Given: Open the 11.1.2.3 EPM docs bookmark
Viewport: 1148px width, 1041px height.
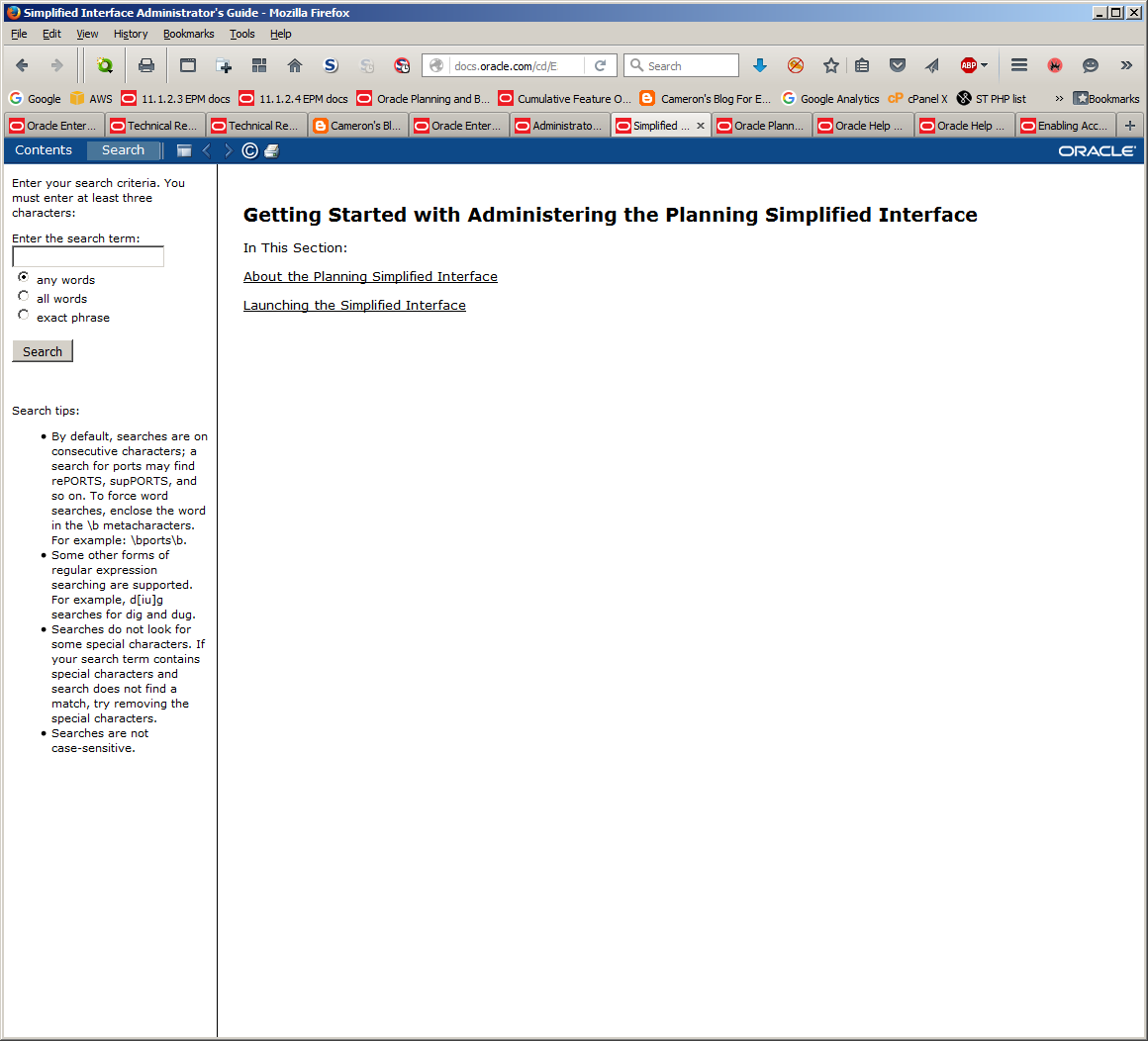Looking at the screenshot, I should [x=176, y=99].
